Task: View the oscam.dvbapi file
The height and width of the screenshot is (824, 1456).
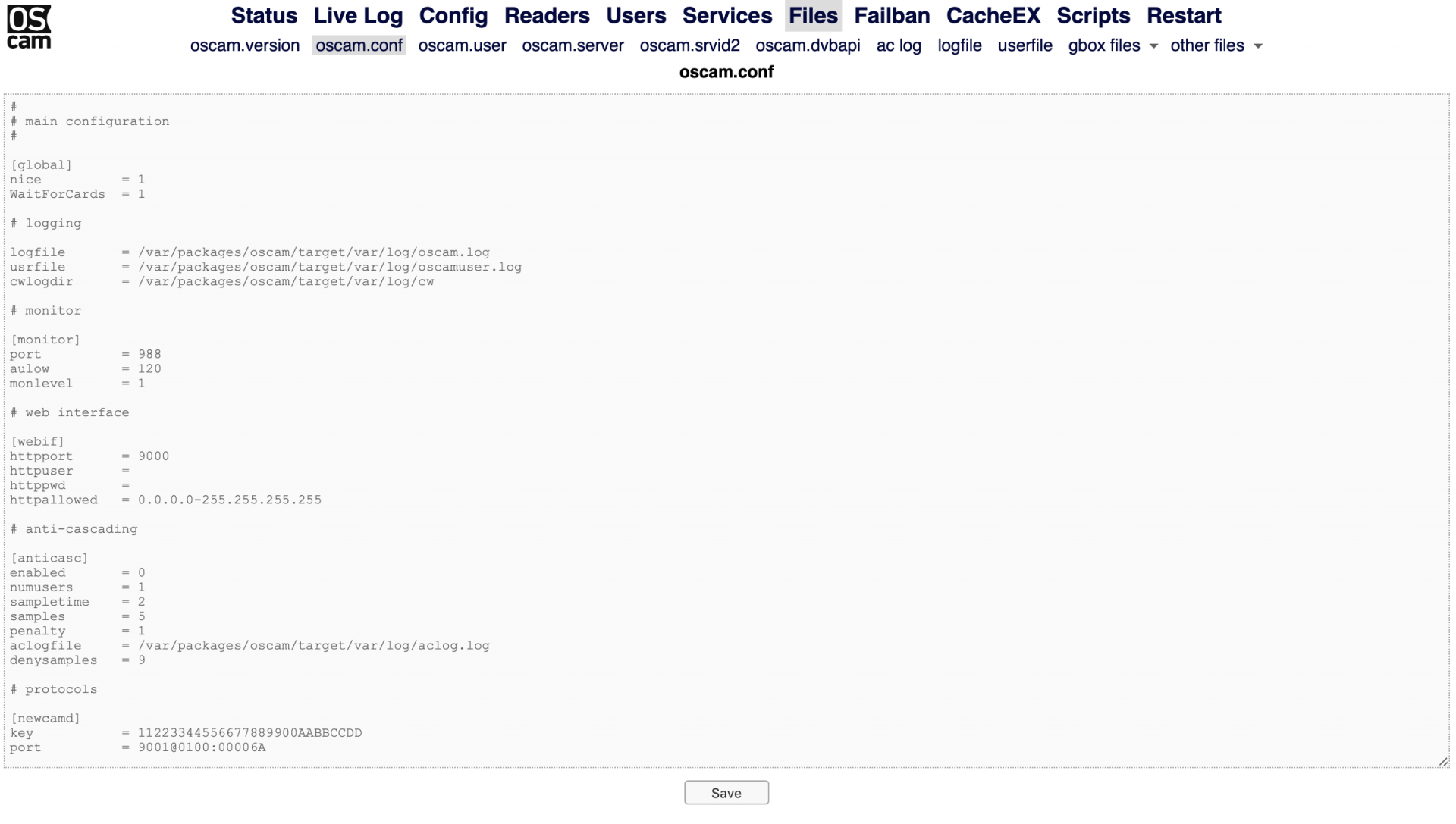Action: coord(808,45)
